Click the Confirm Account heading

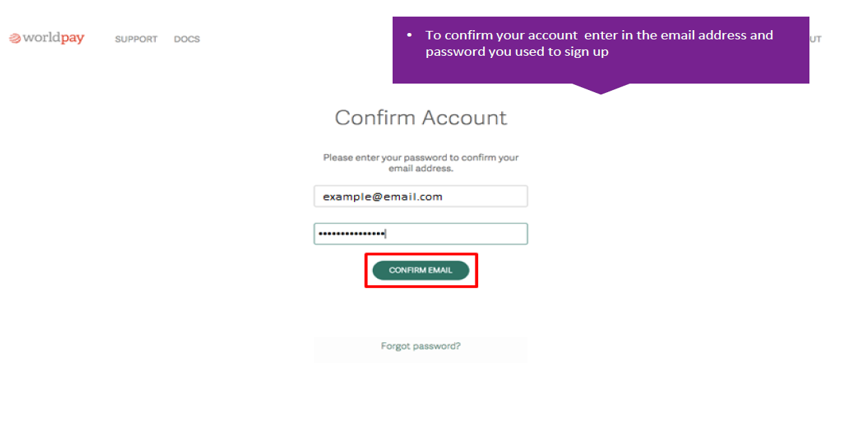point(421,117)
